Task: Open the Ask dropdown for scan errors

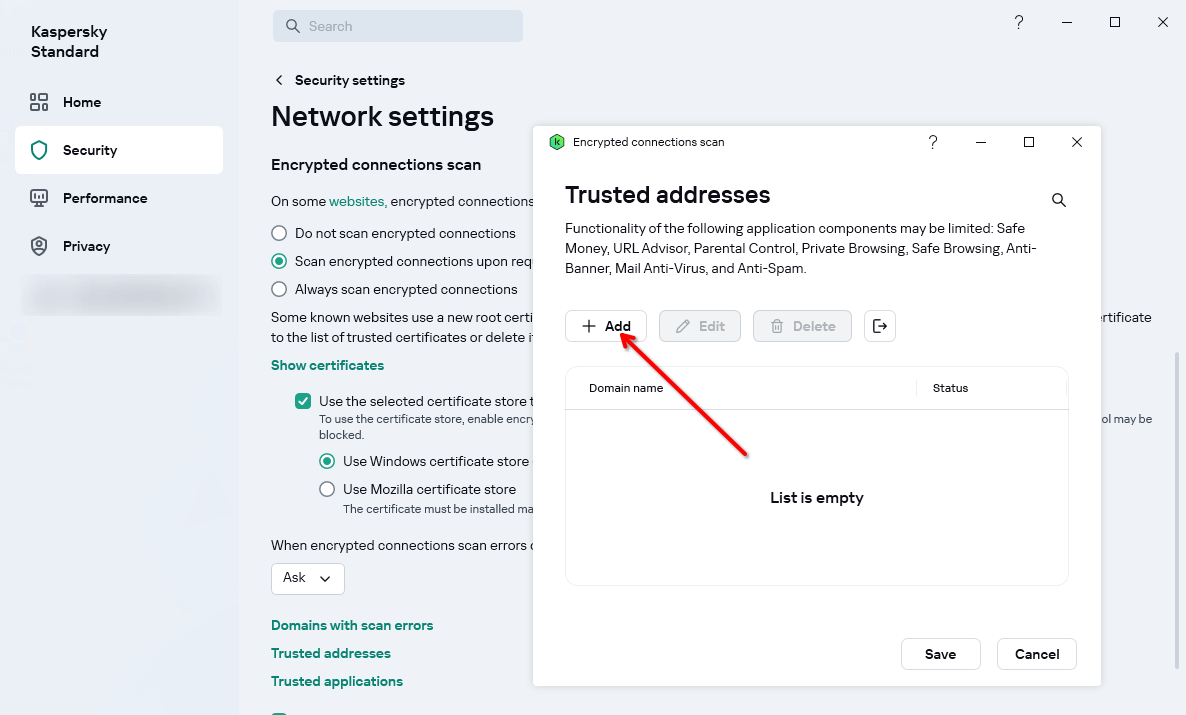Action: [307, 578]
